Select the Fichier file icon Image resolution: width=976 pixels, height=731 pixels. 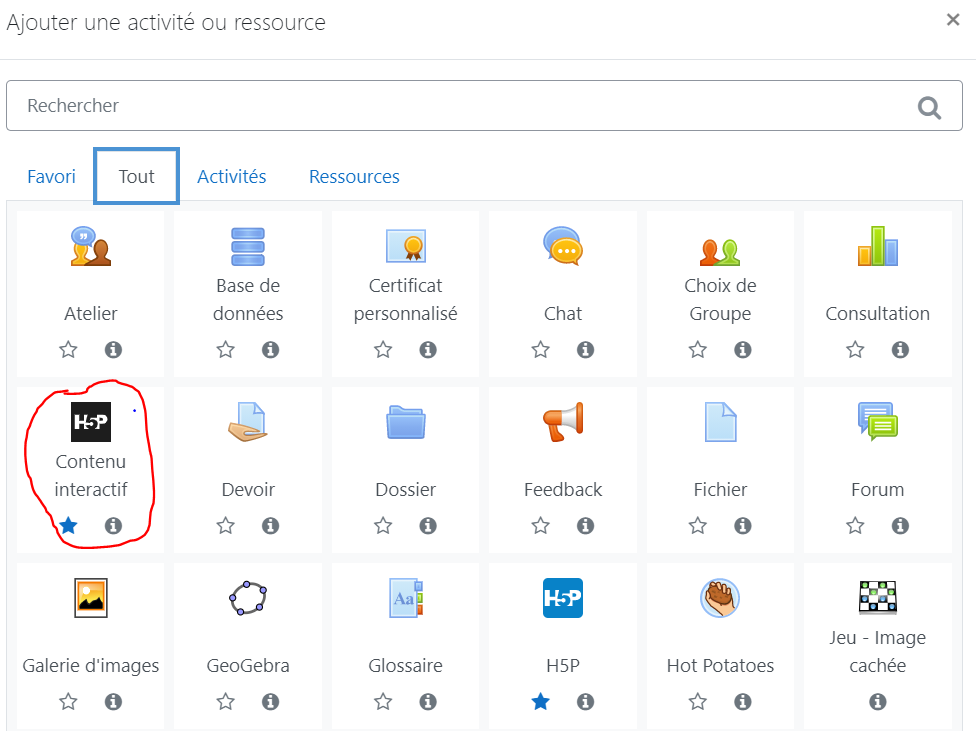click(720, 422)
